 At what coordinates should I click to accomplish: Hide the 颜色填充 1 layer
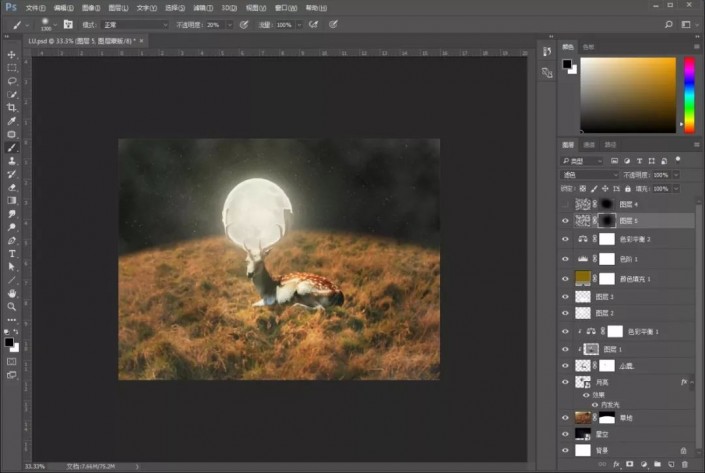(565, 279)
